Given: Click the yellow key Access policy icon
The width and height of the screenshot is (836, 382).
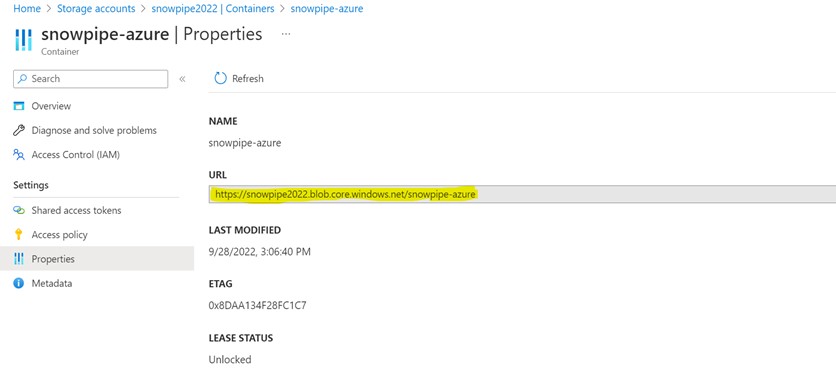Looking at the screenshot, I should point(19,234).
